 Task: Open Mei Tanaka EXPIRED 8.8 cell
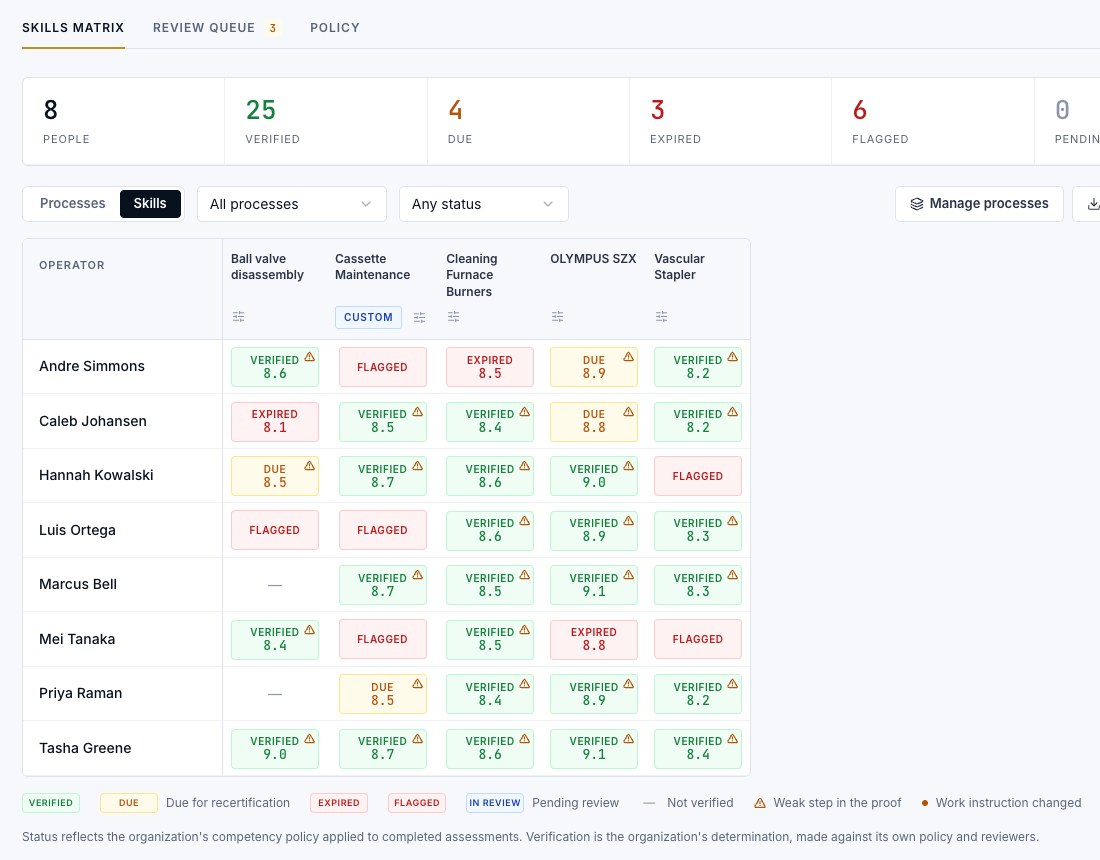[x=593, y=639]
